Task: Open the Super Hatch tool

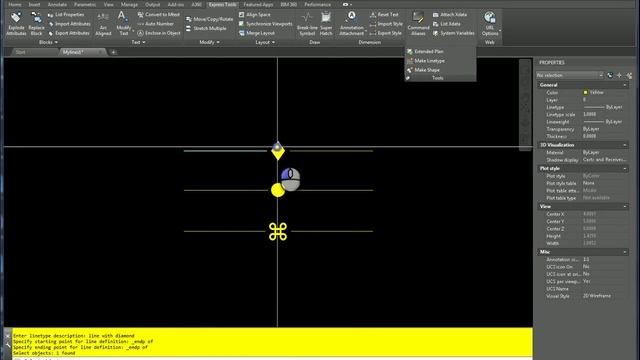Action: pos(326,24)
